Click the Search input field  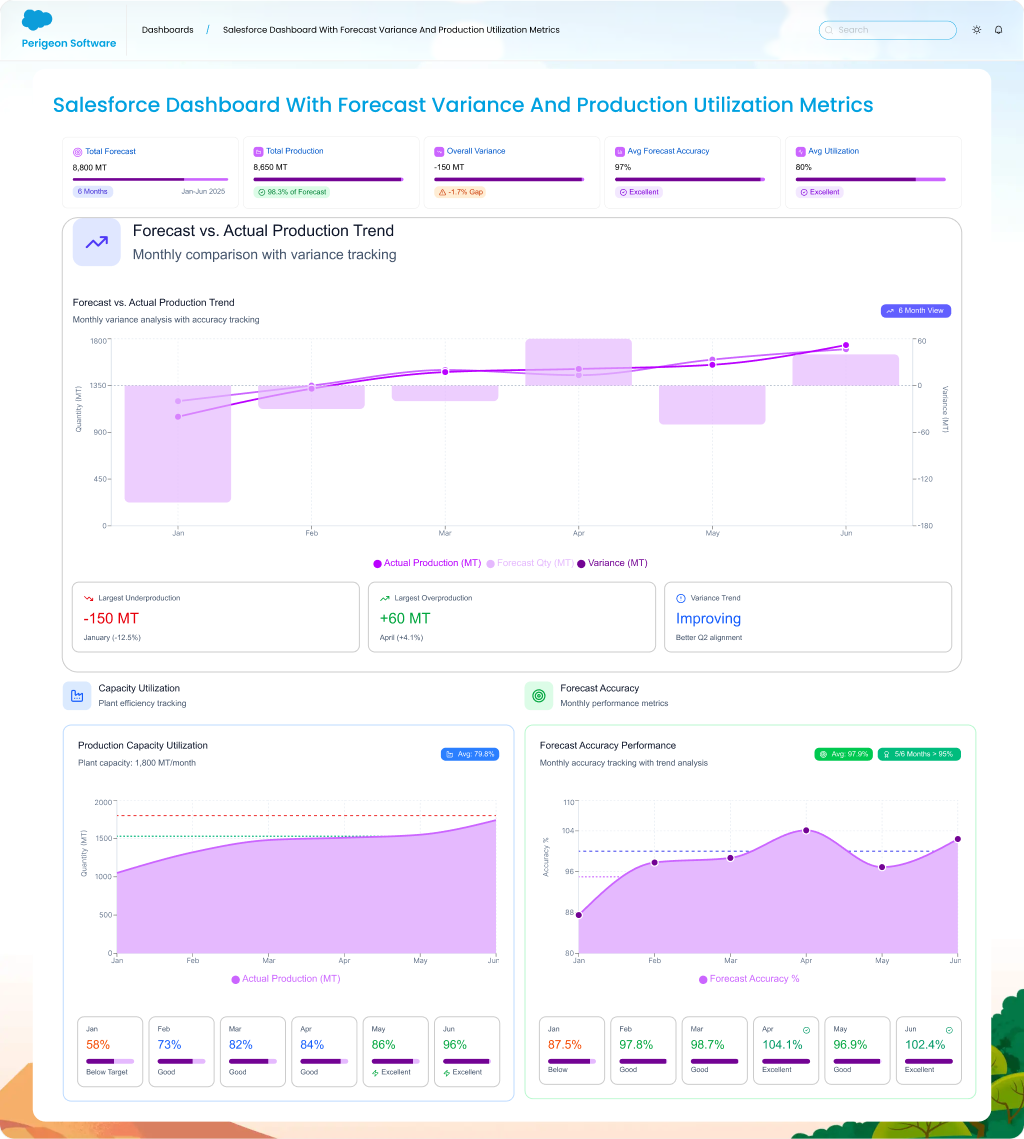[888, 30]
